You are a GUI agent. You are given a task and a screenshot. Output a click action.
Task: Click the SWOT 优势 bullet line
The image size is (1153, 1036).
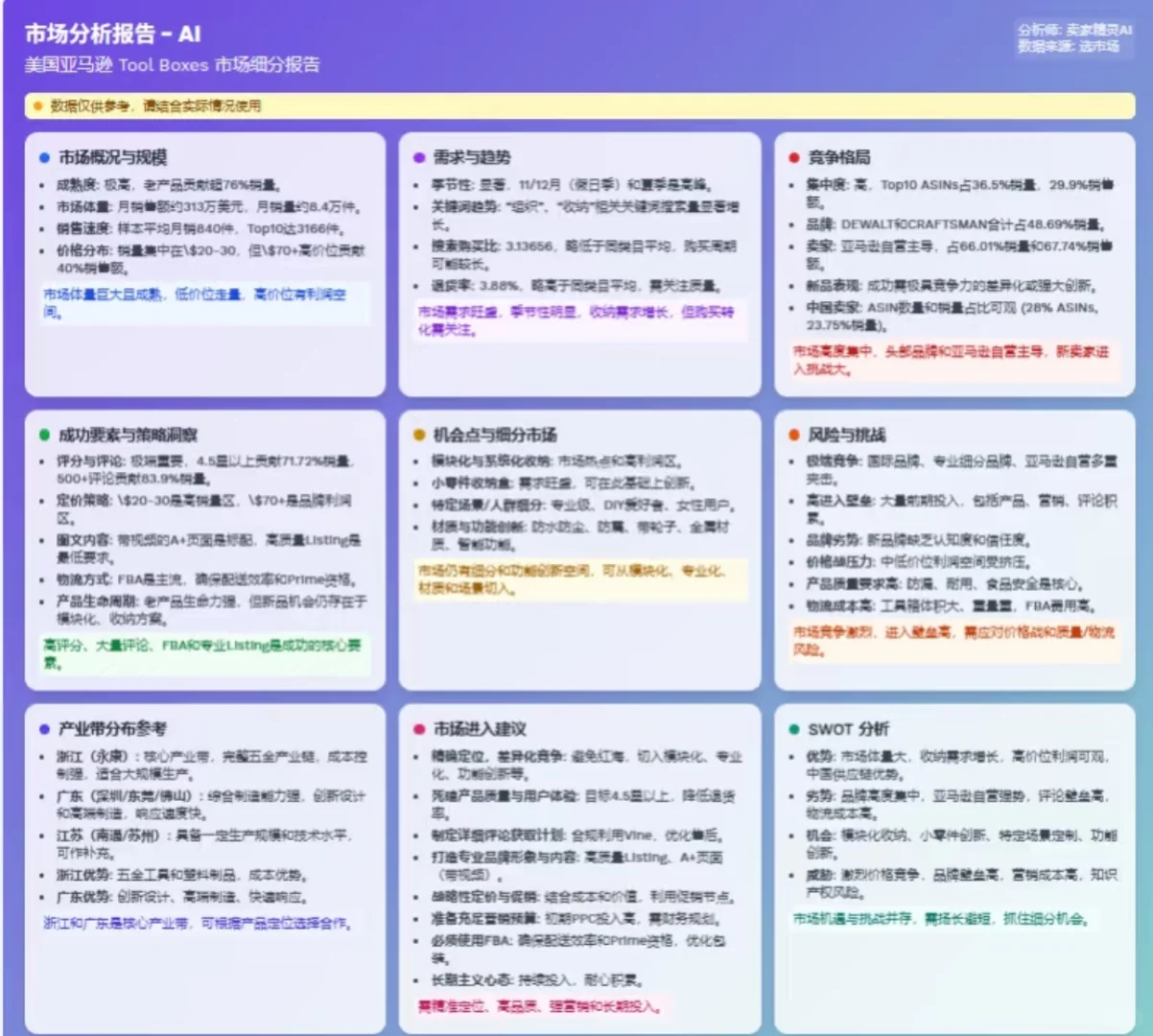(x=958, y=765)
